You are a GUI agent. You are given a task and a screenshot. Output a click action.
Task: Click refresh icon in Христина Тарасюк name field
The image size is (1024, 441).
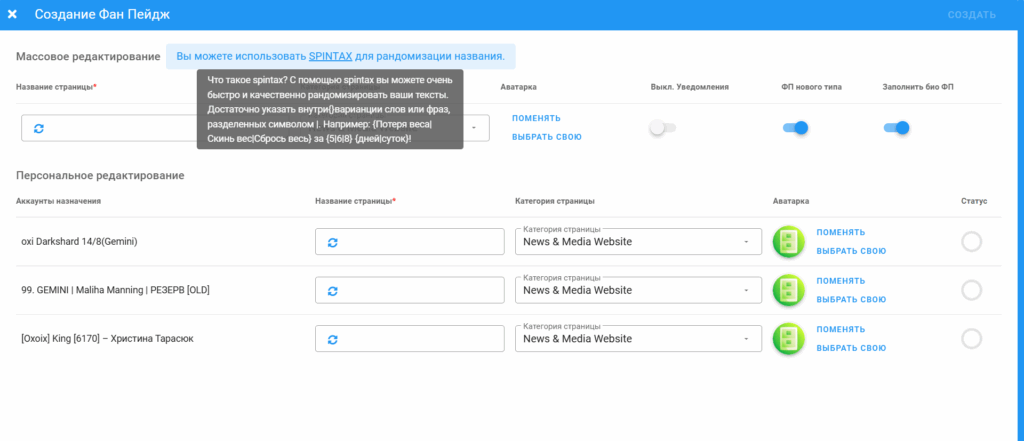click(x=332, y=339)
